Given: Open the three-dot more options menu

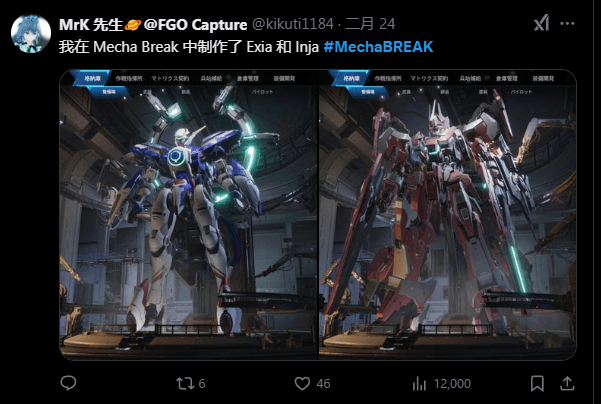Looking at the screenshot, I should click(567, 23).
